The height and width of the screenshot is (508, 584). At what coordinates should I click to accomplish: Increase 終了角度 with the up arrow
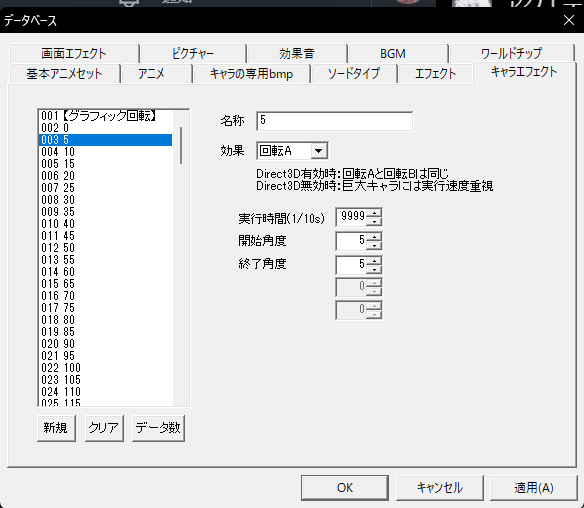[x=374, y=261]
